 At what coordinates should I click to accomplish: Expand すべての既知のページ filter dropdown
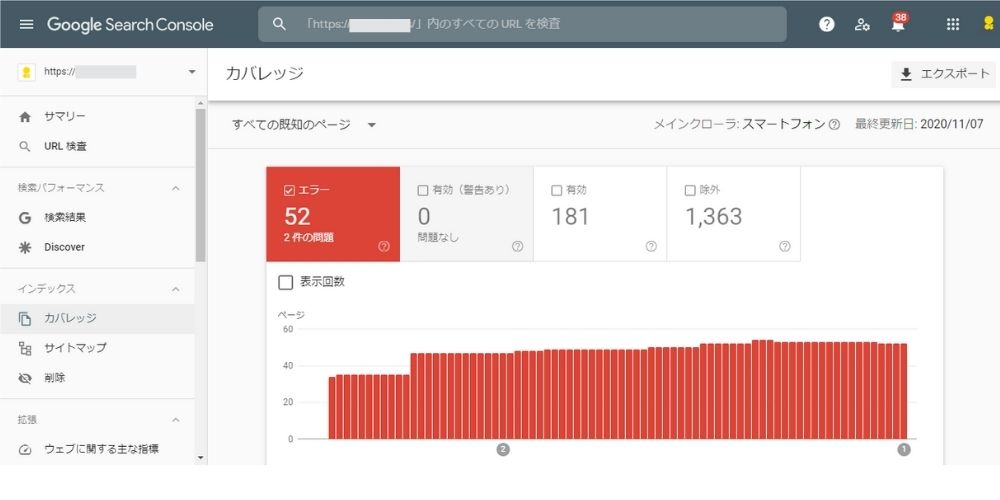[x=304, y=125]
